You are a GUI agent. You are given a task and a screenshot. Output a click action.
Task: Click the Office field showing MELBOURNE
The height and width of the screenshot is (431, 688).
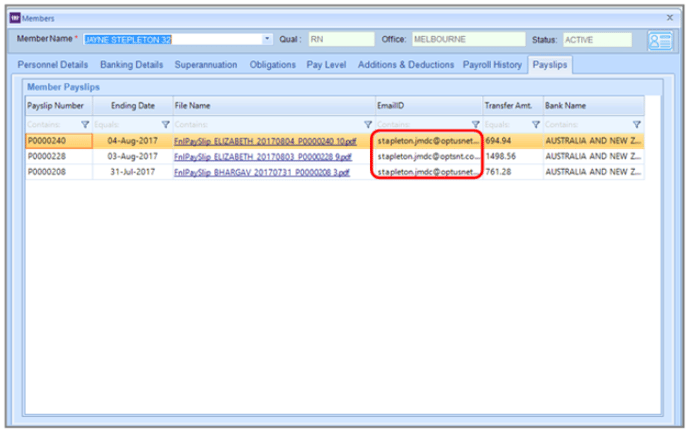[468, 39]
